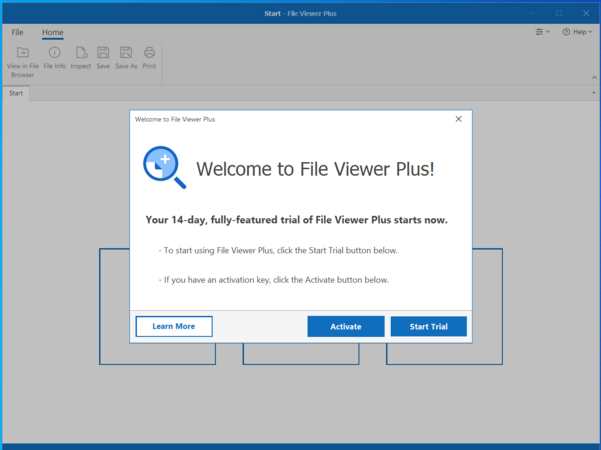The width and height of the screenshot is (601, 450).
Task: Click the 'If you have an activation key' line
Action: (274, 280)
